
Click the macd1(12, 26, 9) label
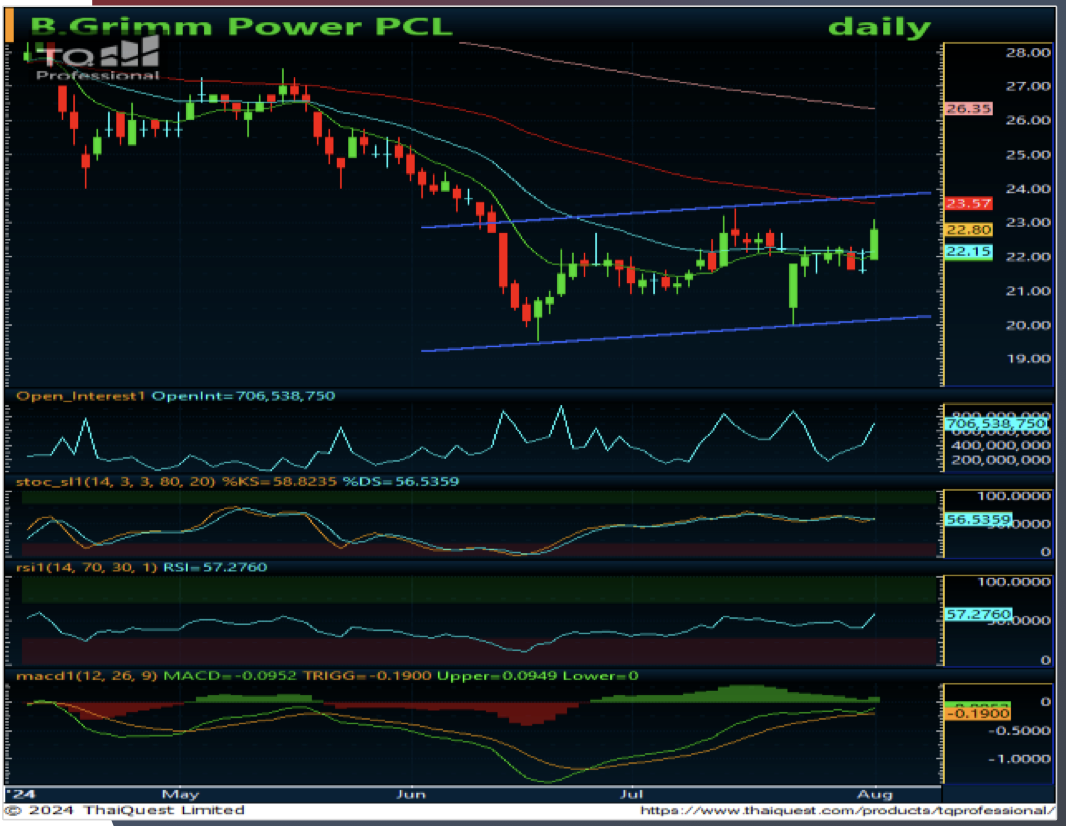pos(87,676)
